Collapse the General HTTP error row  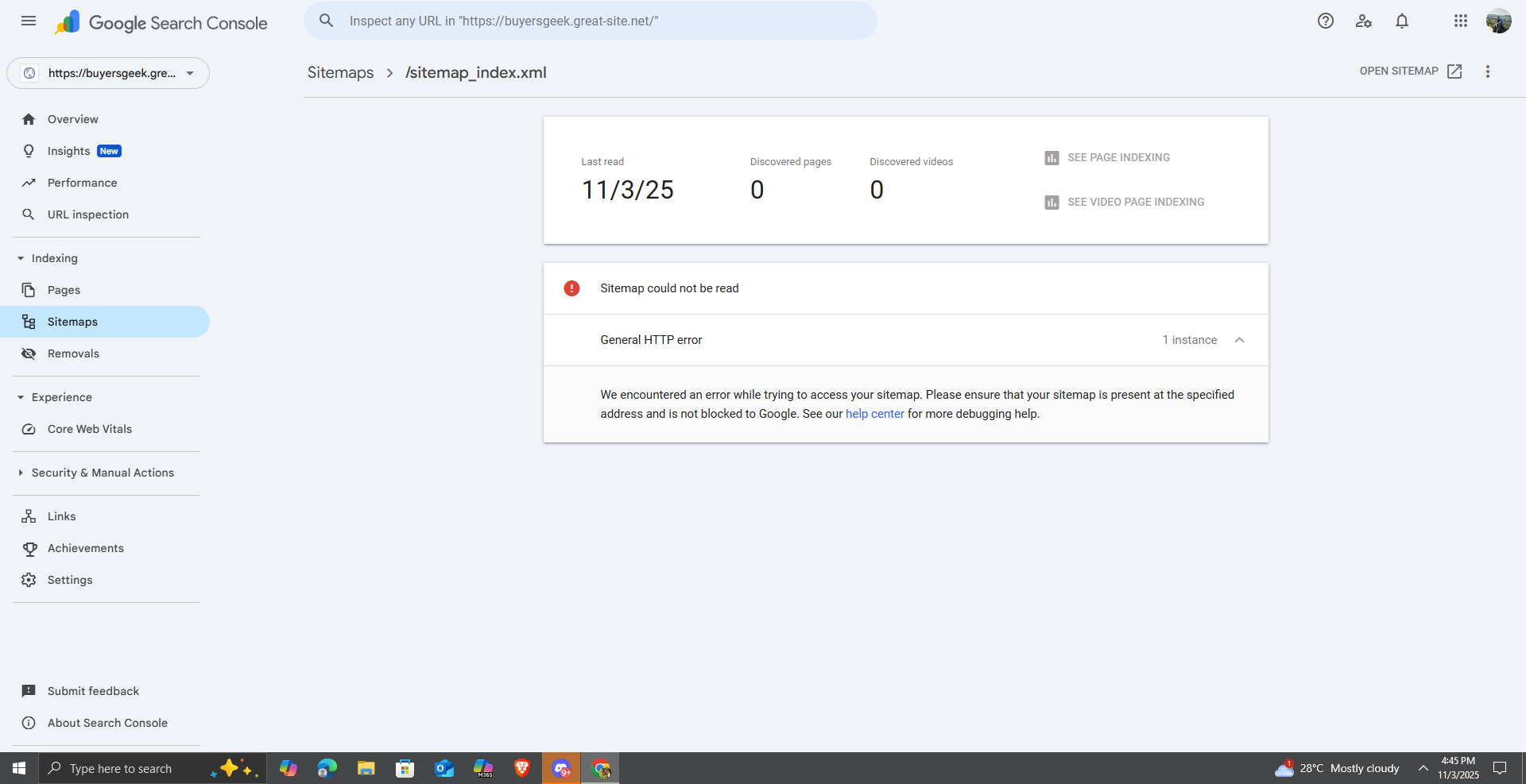1239,340
